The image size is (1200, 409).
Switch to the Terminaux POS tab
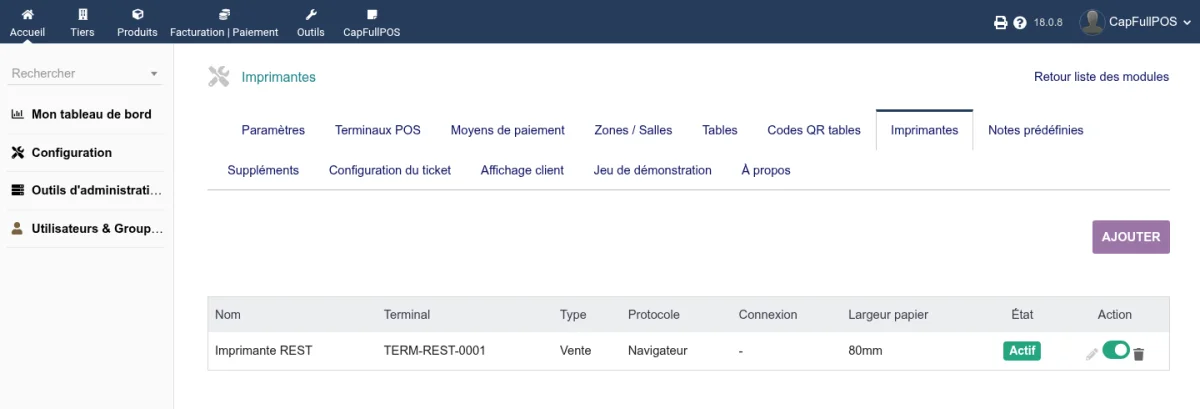coord(378,130)
